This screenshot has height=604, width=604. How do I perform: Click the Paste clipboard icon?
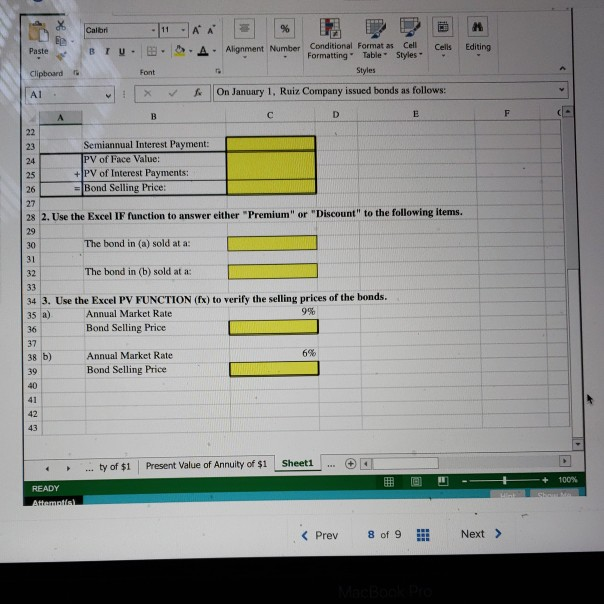[x=39, y=33]
